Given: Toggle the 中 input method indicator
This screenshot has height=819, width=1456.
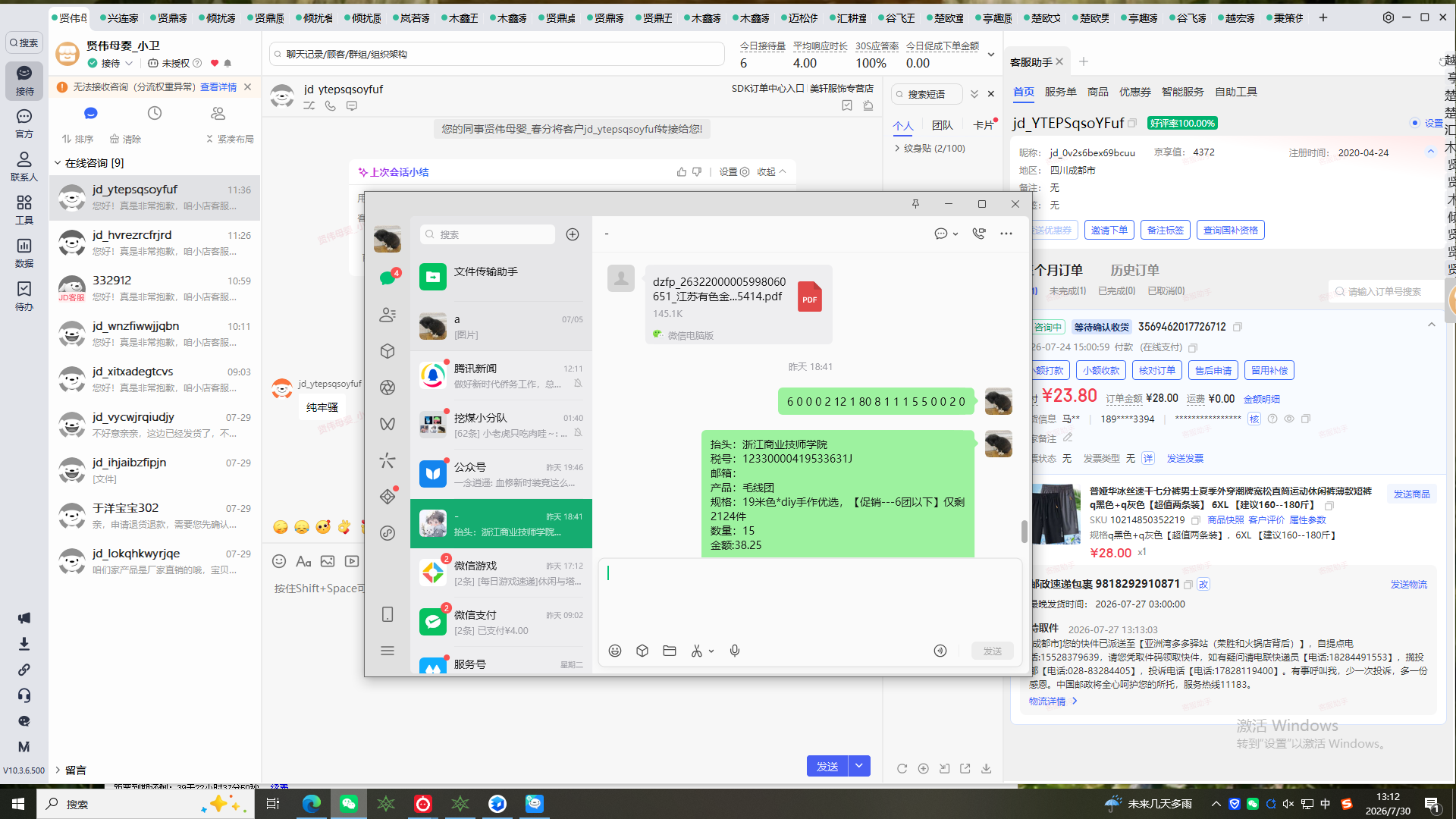Looking at the screenshot, I should pyautogui.click(x=1326, y=804).
